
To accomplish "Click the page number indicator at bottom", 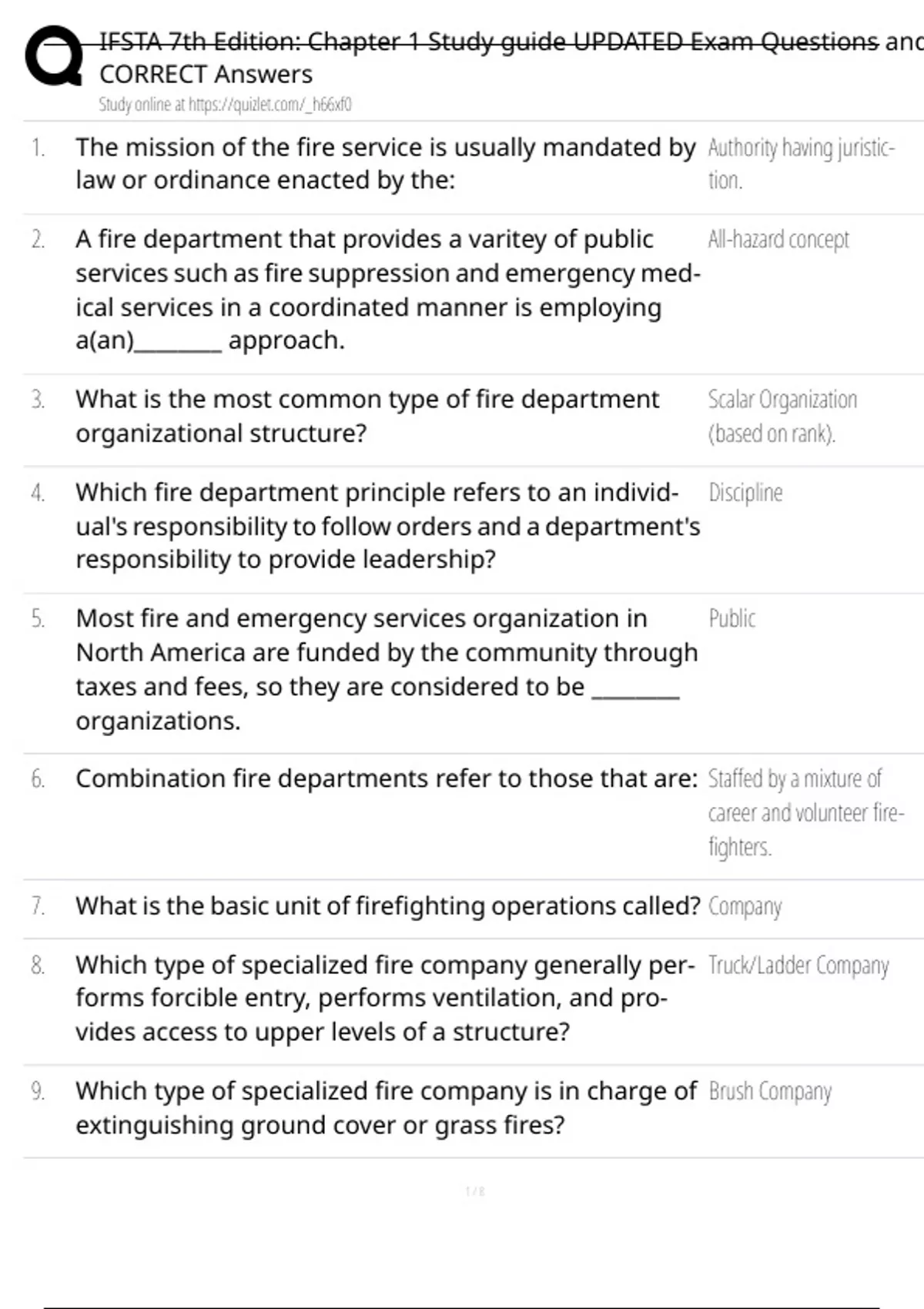I will click(475, 1192).
